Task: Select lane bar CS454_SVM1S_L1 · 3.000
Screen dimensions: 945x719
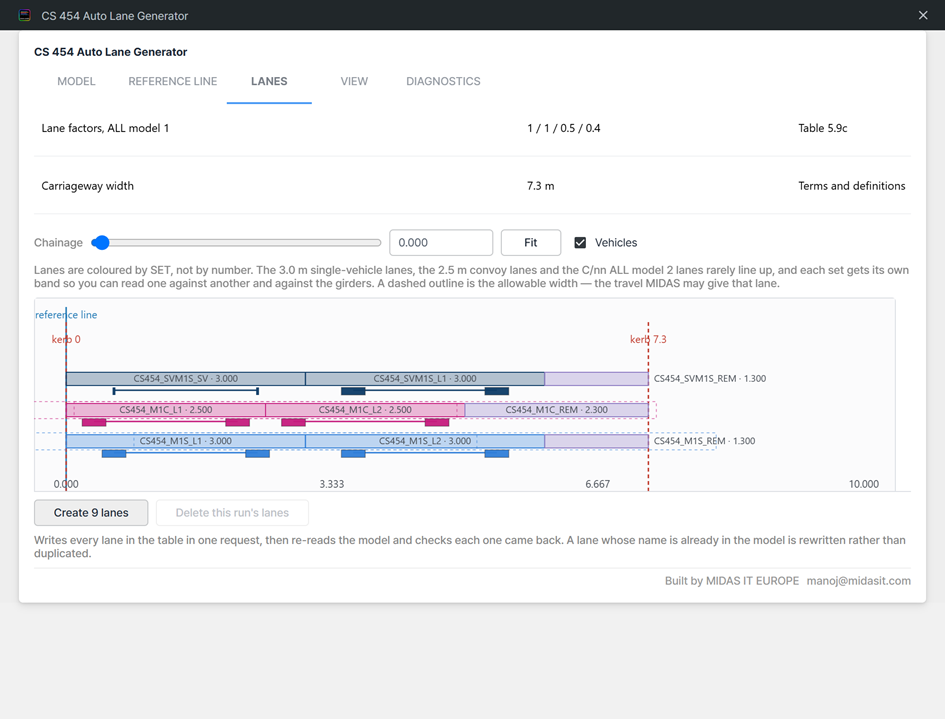Action: 425,378
